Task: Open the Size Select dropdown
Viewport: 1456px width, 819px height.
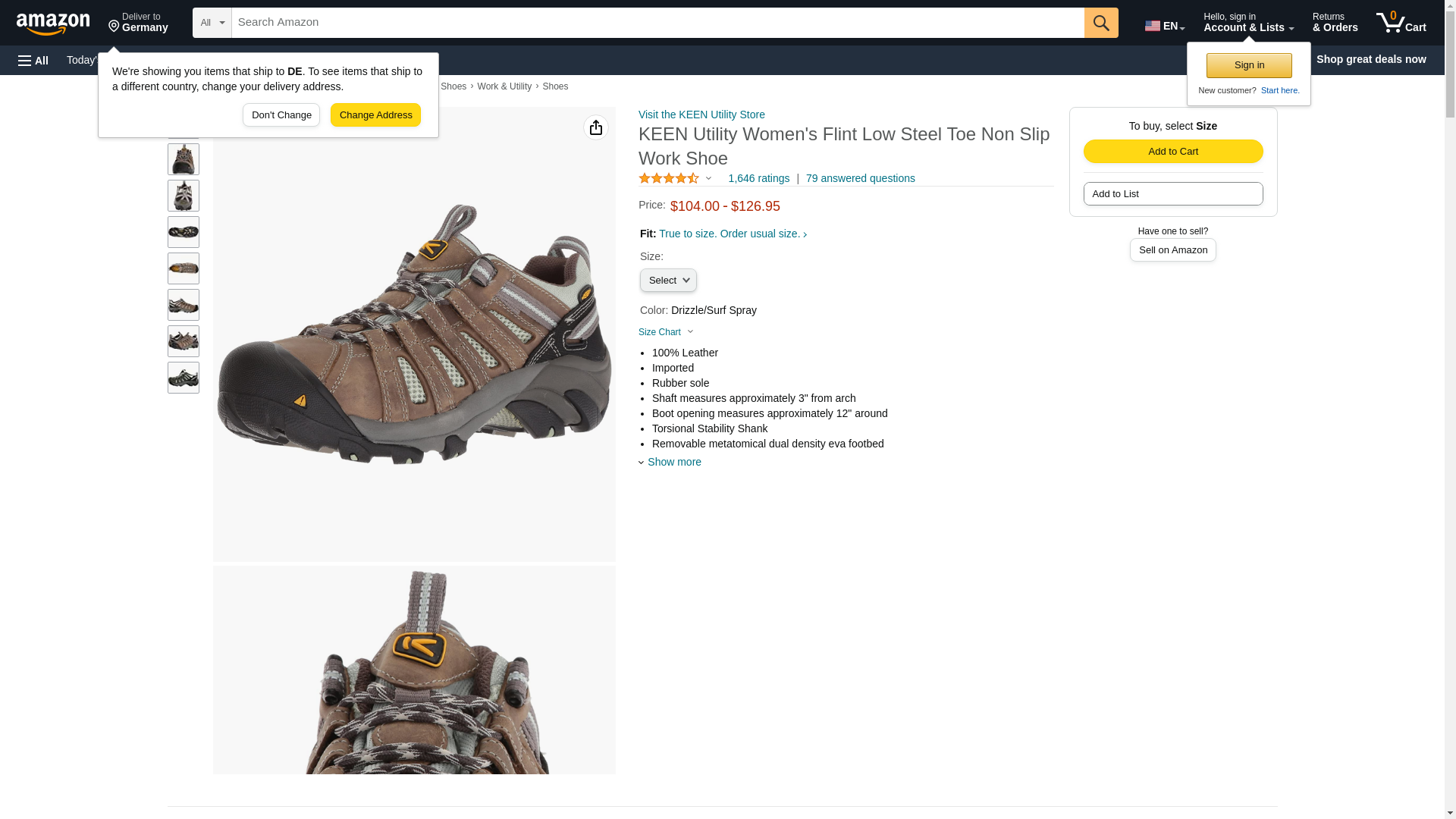Action: click(x=668, y=281)
